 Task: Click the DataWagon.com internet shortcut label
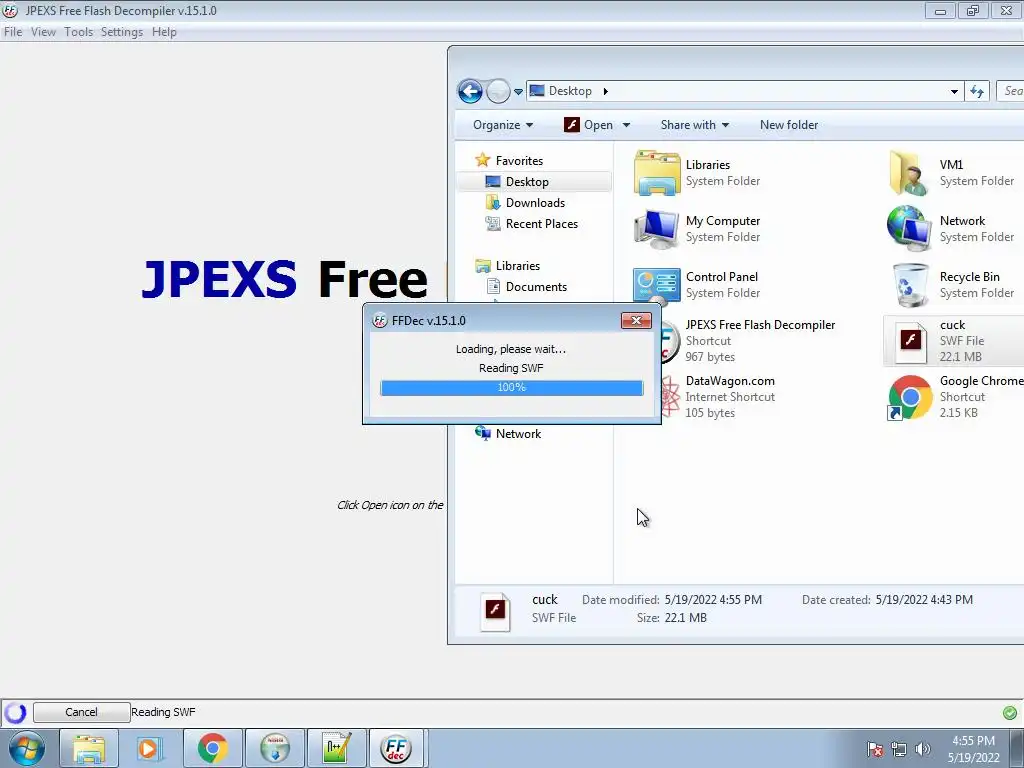730,381
